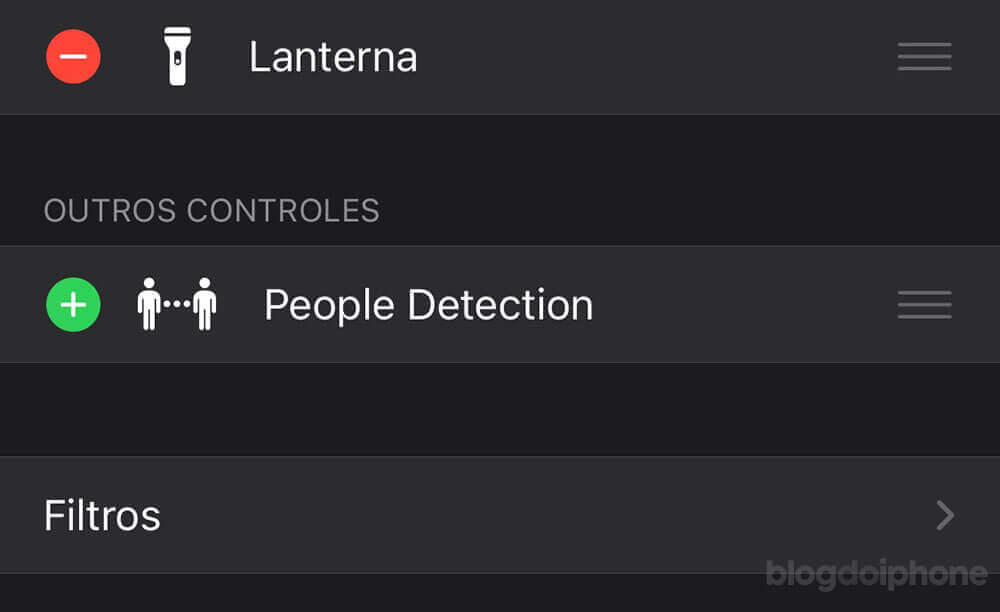Image resolution: width=1000 pixels, height=612 pixels.
Task: Tap the People Detection label
Action: coord(429,305)
